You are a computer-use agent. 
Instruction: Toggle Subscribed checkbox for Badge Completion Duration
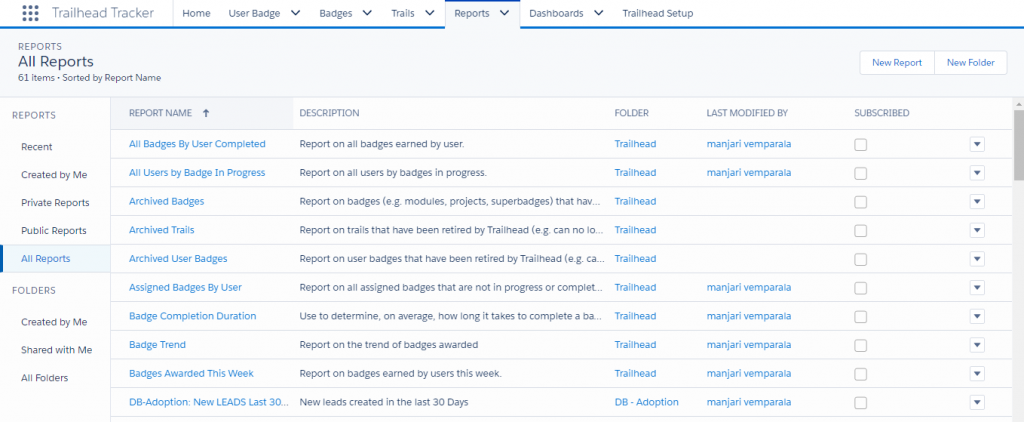click(861, 317)
